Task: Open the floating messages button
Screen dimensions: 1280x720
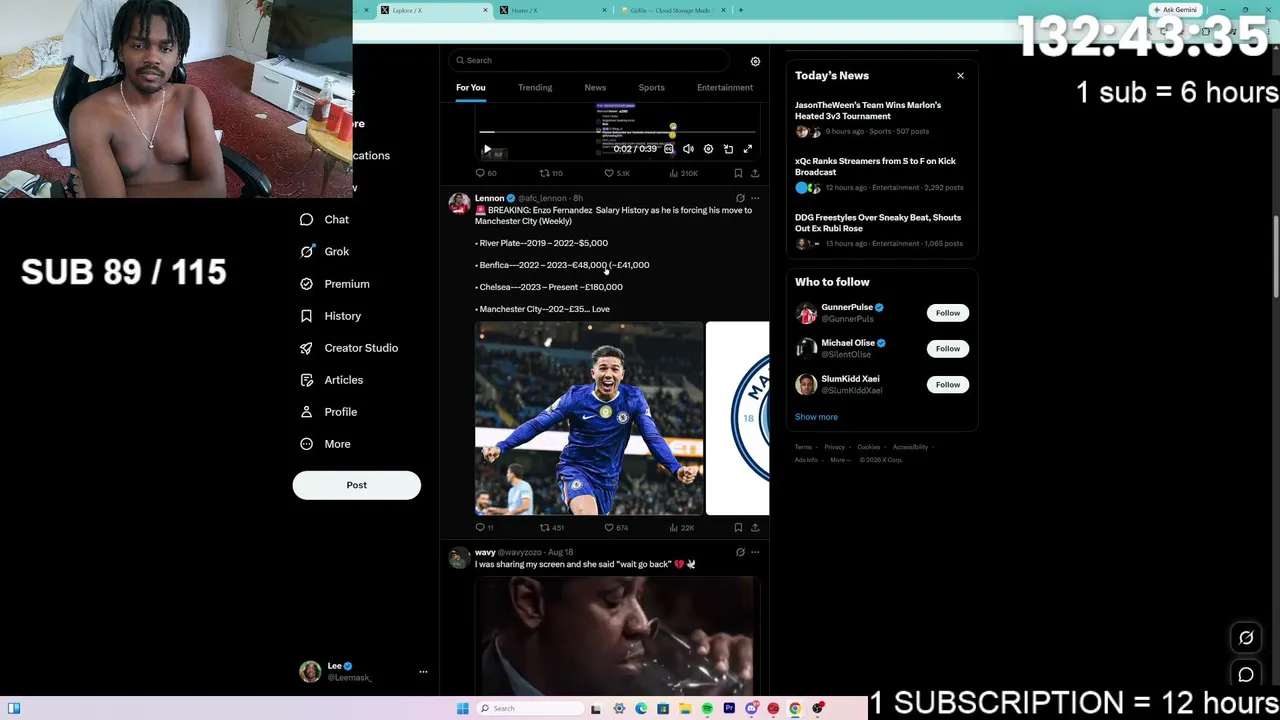Action: click(1246, 675)
